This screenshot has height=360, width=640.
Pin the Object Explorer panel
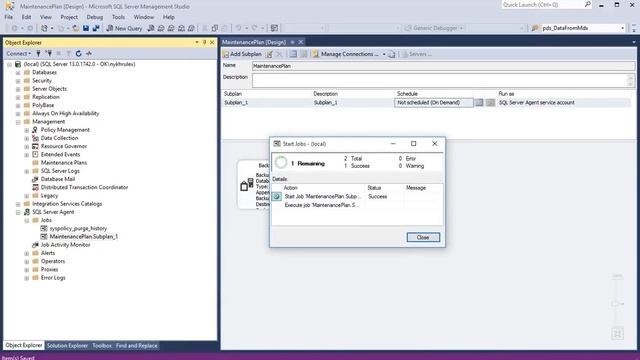point(204,42)
